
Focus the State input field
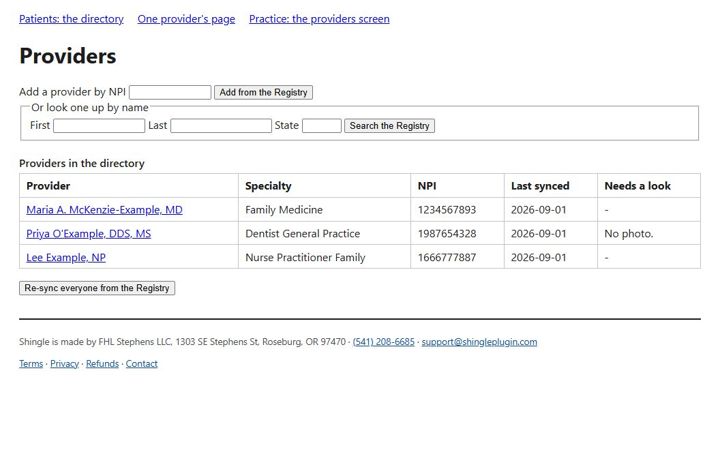tap(321, 126)
